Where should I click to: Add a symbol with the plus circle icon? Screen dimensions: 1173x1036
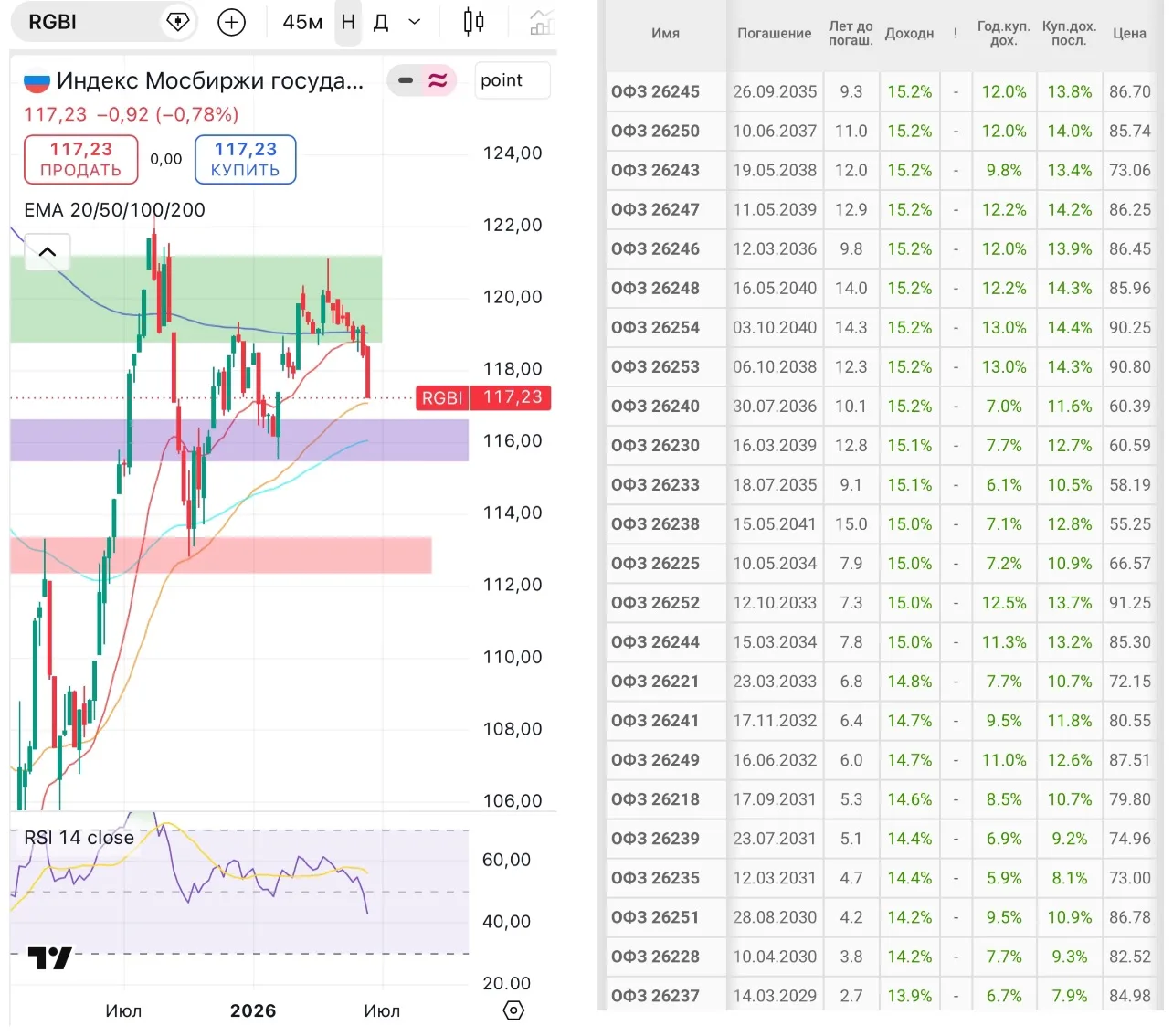point(232,22)
